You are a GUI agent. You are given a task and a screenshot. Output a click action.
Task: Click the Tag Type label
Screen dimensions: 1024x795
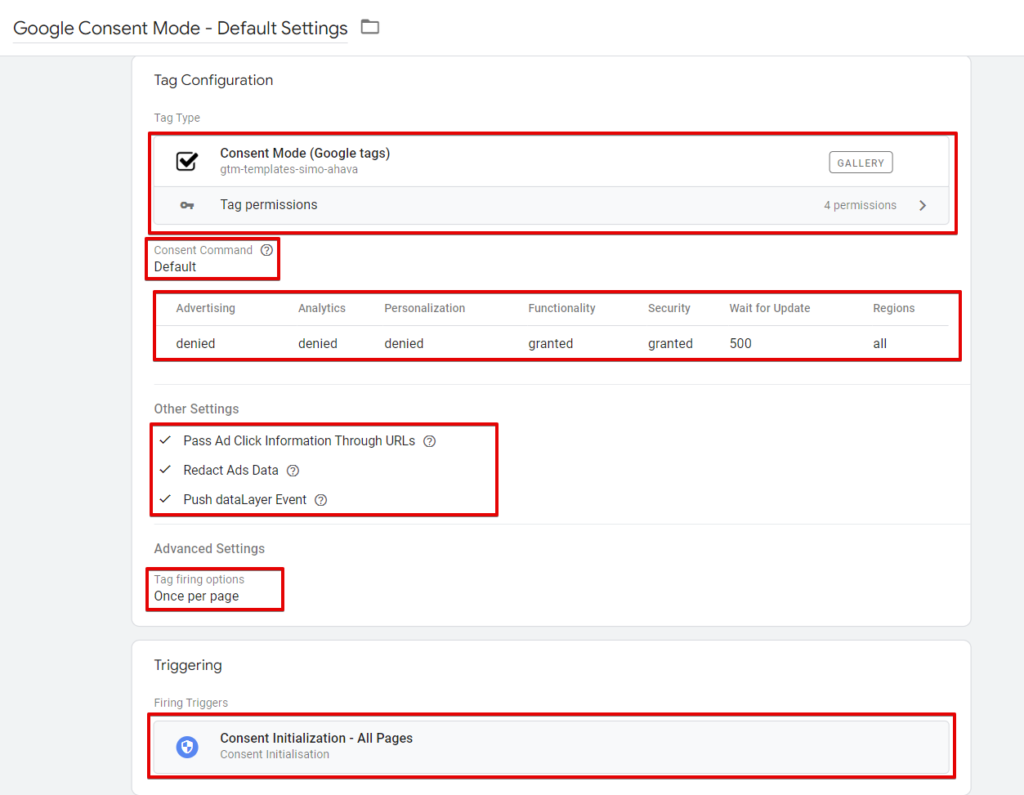[x=177, y=118]
